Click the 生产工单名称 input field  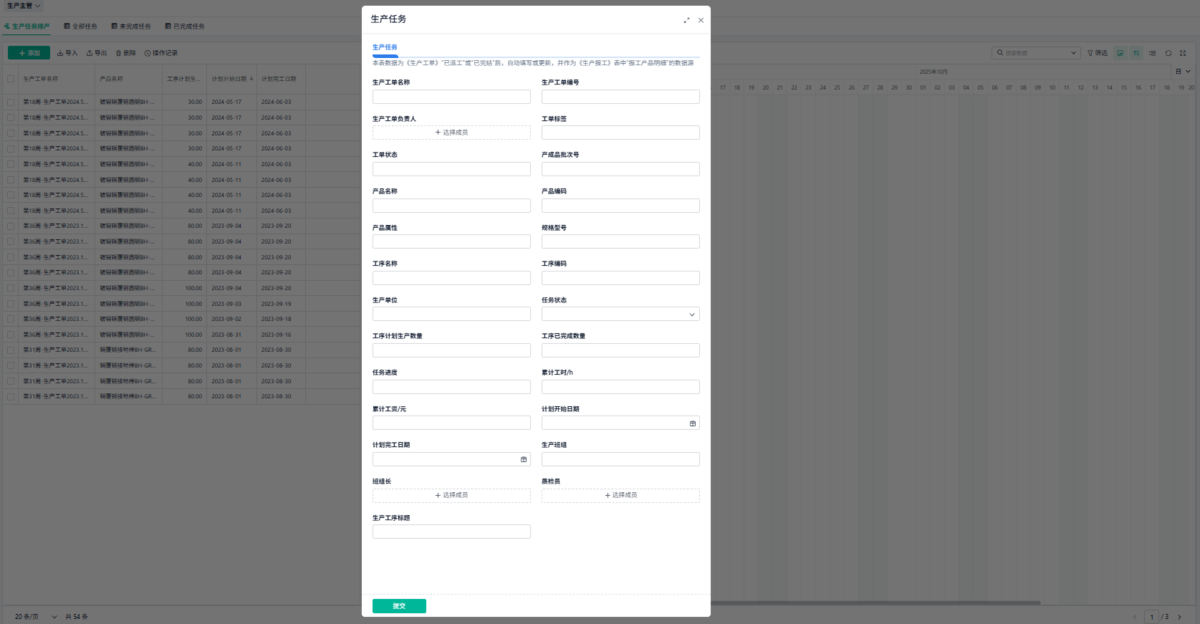pos(451,97)
